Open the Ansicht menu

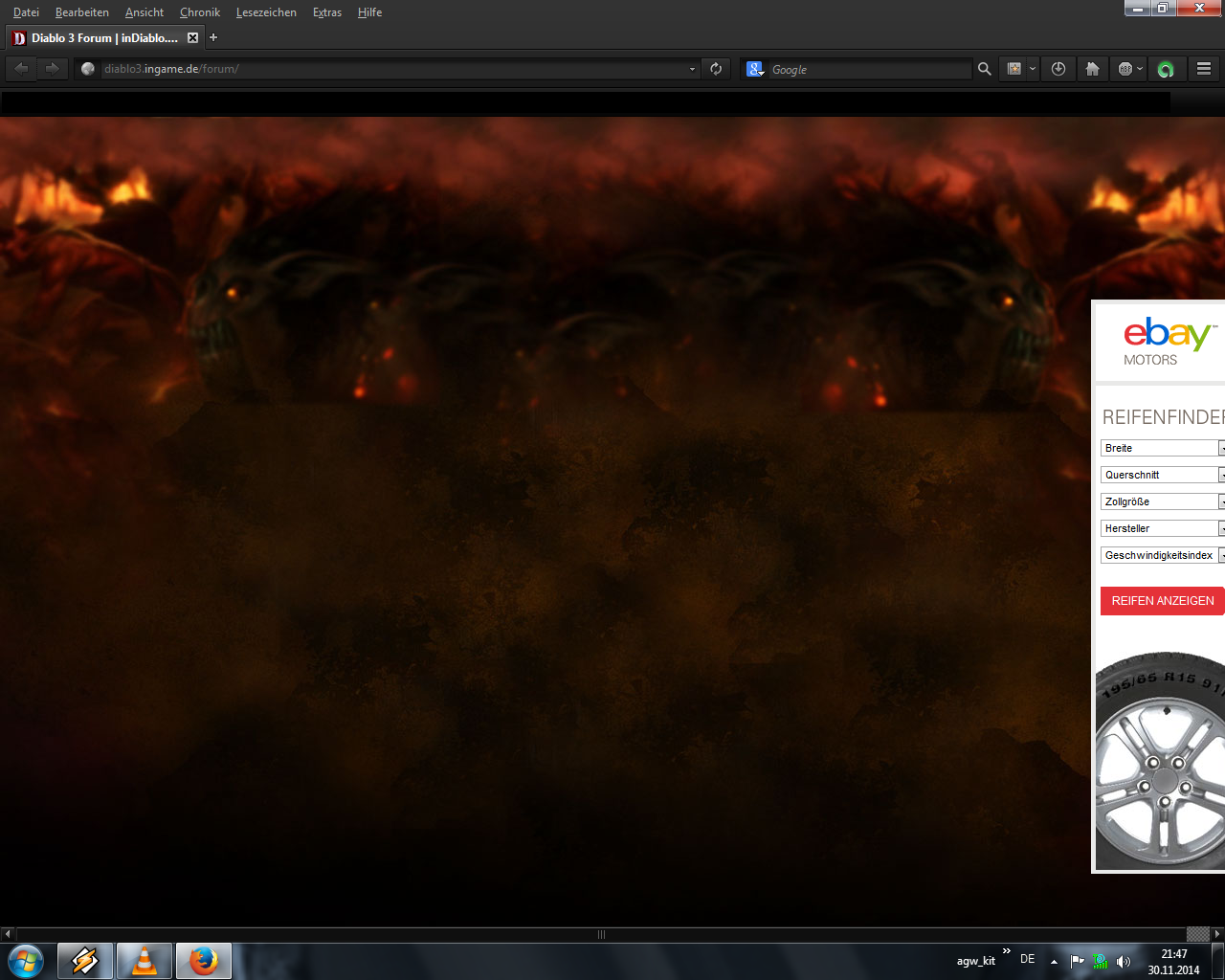click(x=145, y=12)
